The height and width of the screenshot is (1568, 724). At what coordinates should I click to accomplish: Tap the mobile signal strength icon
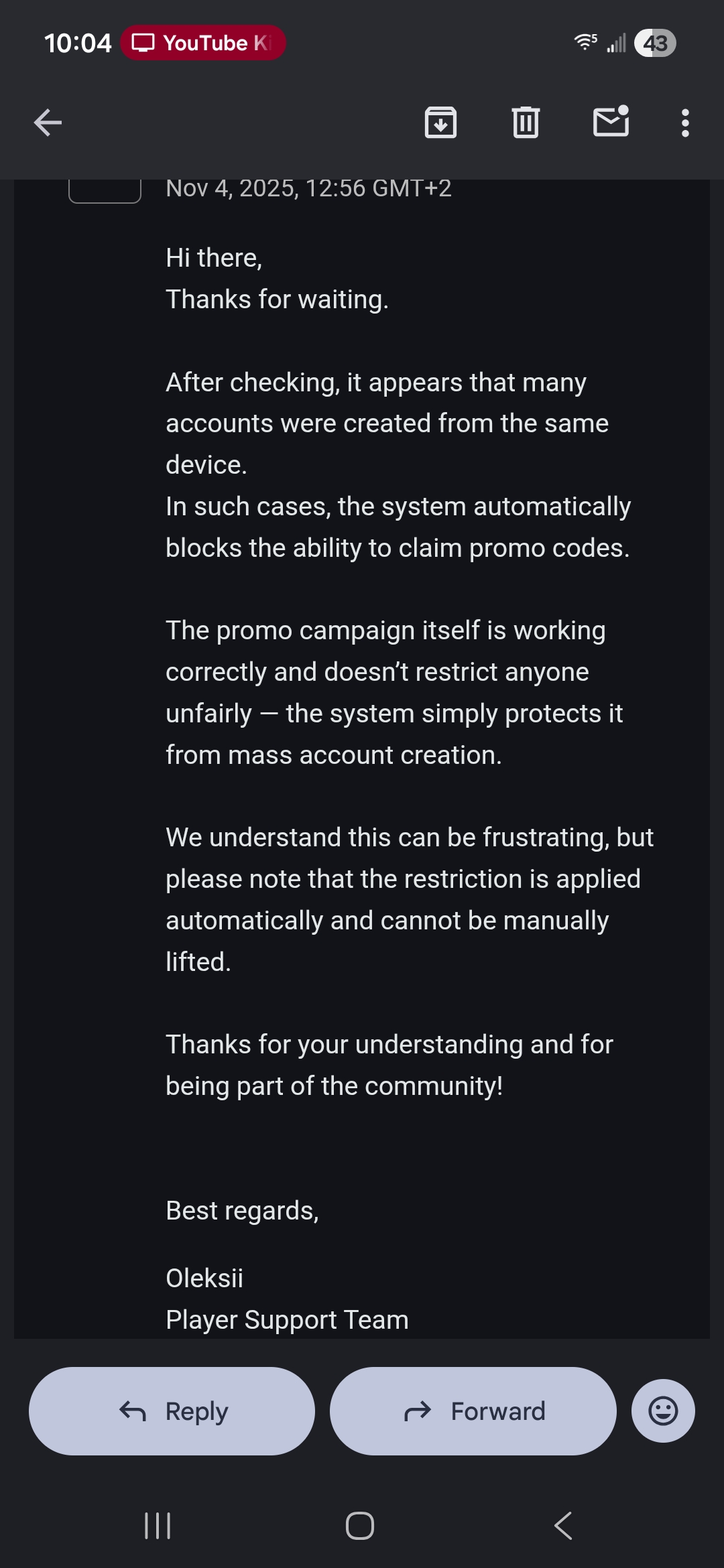coord(617,44)
